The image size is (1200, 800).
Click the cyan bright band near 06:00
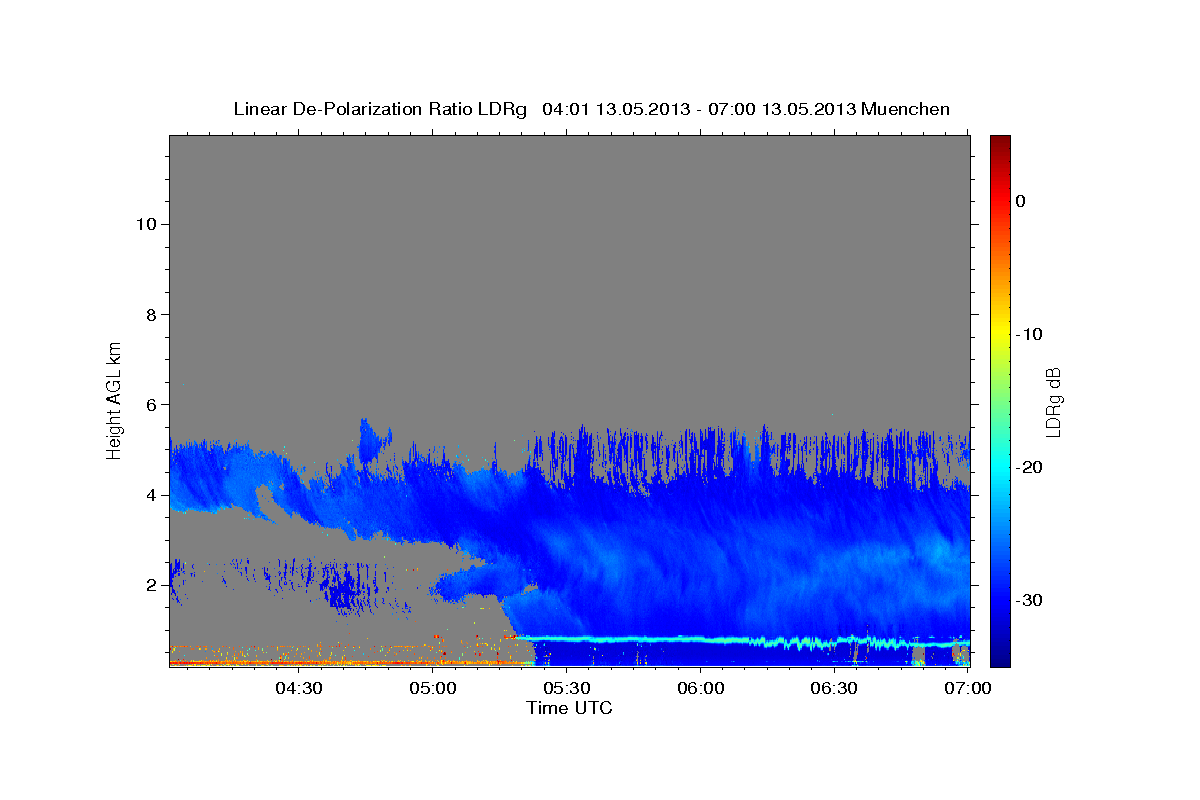pos(700,639)
